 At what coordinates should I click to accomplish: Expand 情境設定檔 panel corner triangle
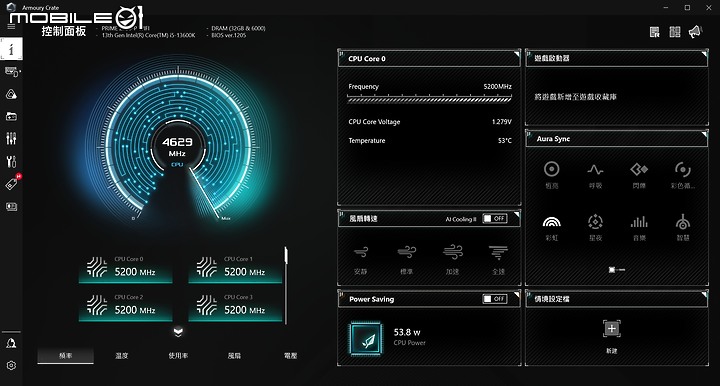click(x=704, y=294)
